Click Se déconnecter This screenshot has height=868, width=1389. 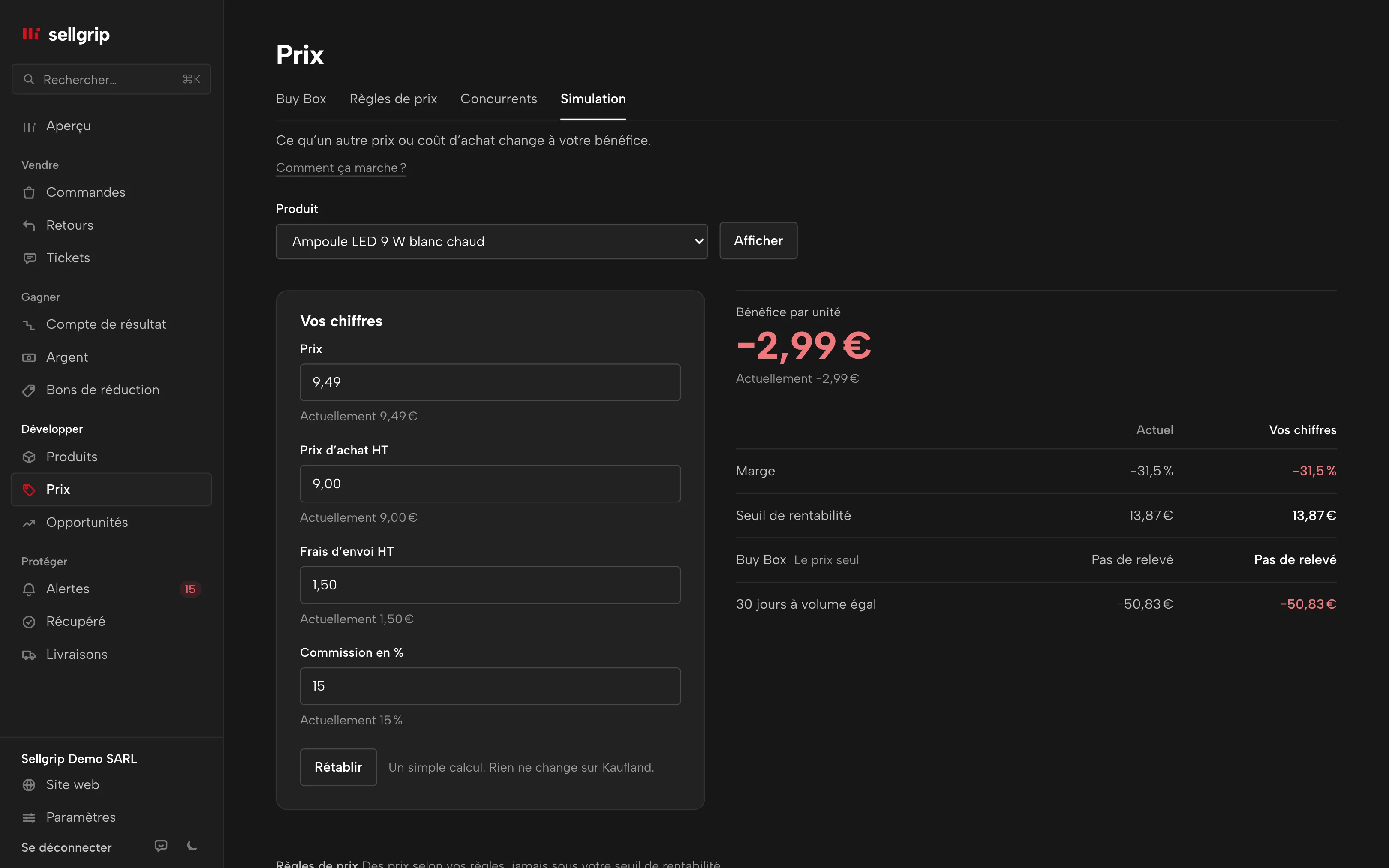click(x=66, y=847)
